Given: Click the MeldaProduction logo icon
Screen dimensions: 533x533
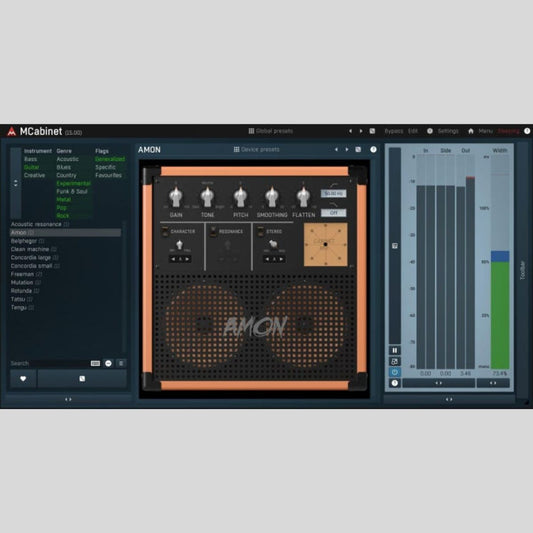Looking at the screenshot, I should [12, 131].
